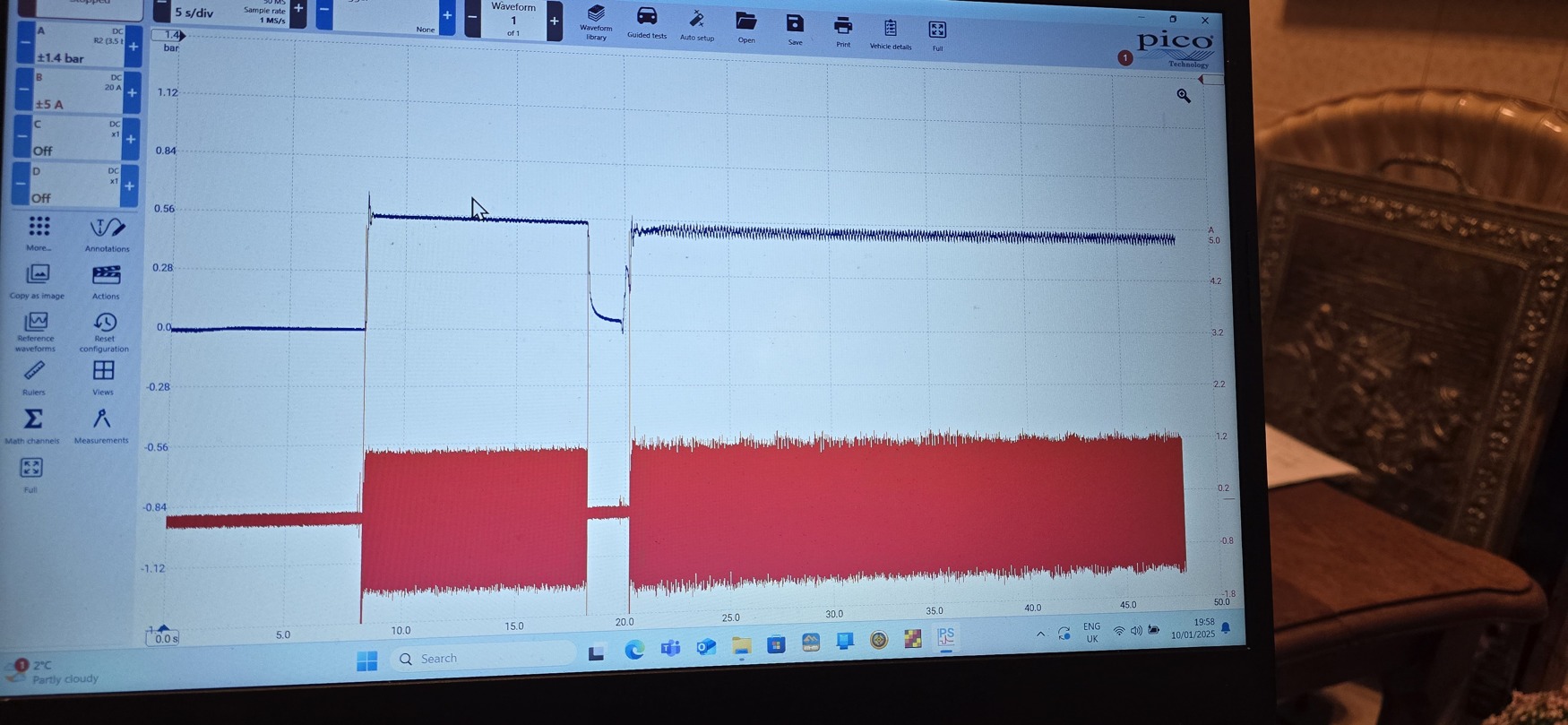Show hidden system tray icons

point(1040,634)
